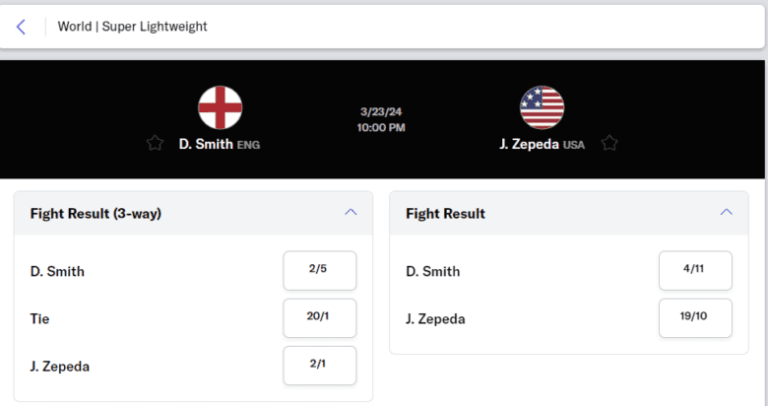The width and height of the screenshot is (768, 406).
Task: Click the USA flag icon
Action: pyautogui.click(x=542, y=108)
